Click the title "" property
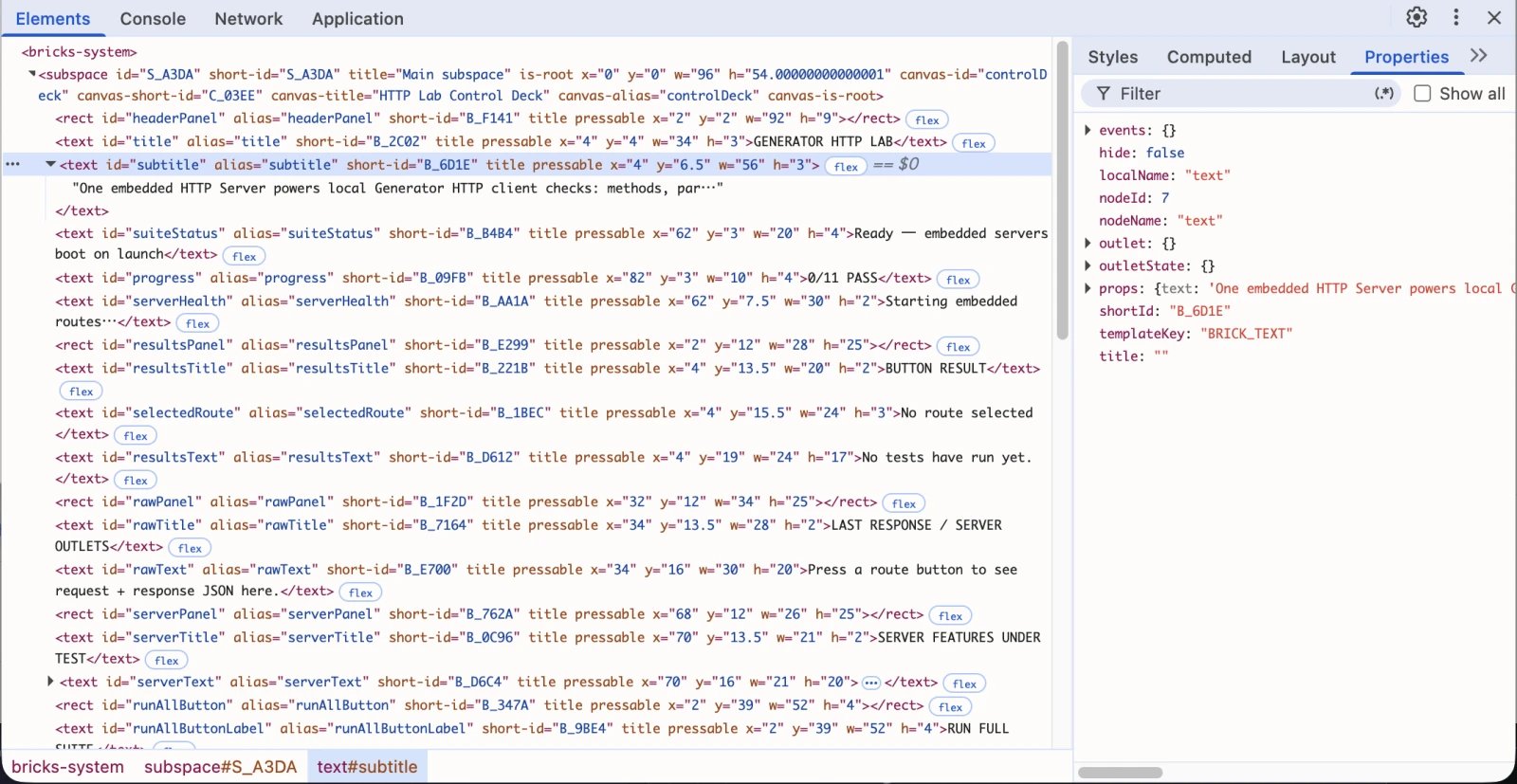This screenshot has width=1517, height=784. (x=1134, y=356)
